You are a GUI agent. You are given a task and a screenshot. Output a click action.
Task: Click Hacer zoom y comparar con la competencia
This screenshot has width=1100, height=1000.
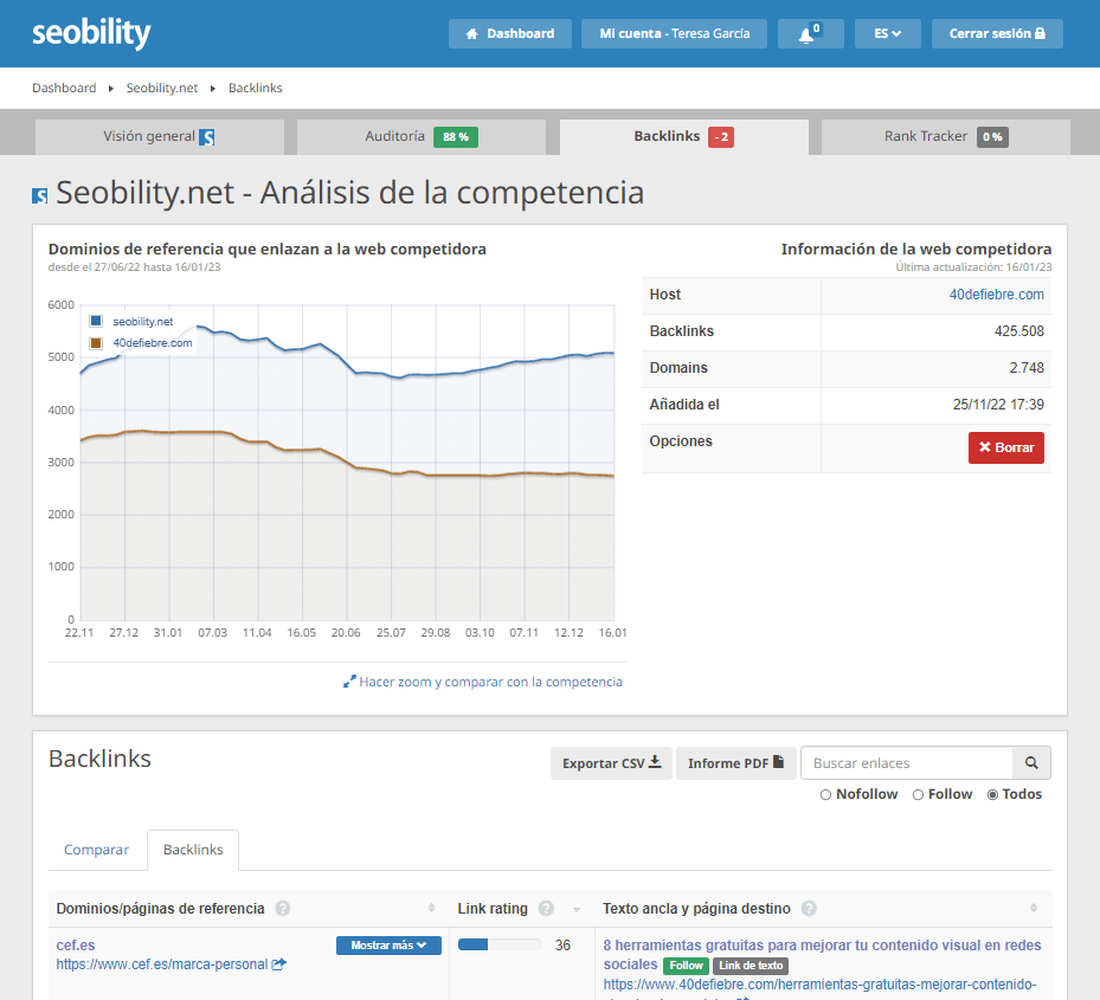[483, 682]
